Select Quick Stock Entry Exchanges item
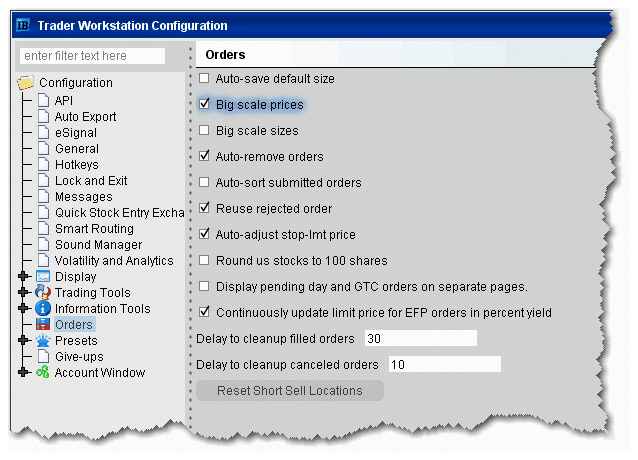638x460 pixels. [x=120, y=213]
